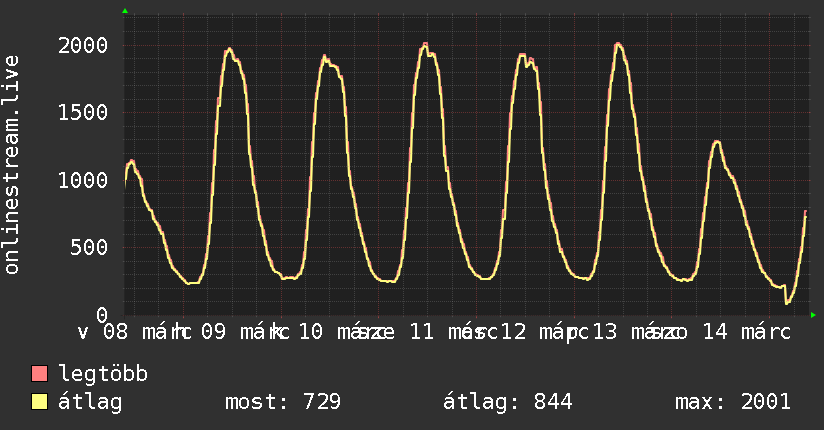Click the 0 y-axis label
The height and width of the screenshot is (430, 824).
click(100, 315)
